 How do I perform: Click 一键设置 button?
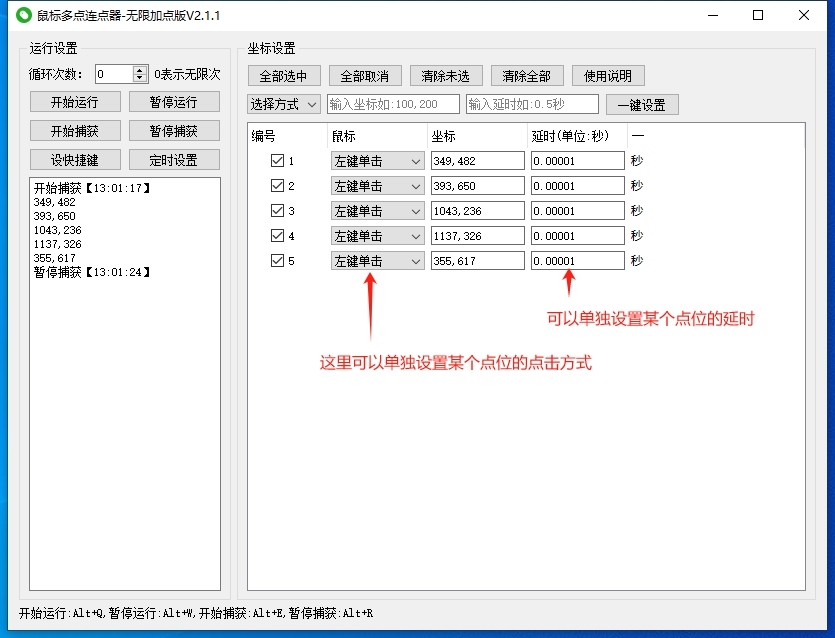642,105
